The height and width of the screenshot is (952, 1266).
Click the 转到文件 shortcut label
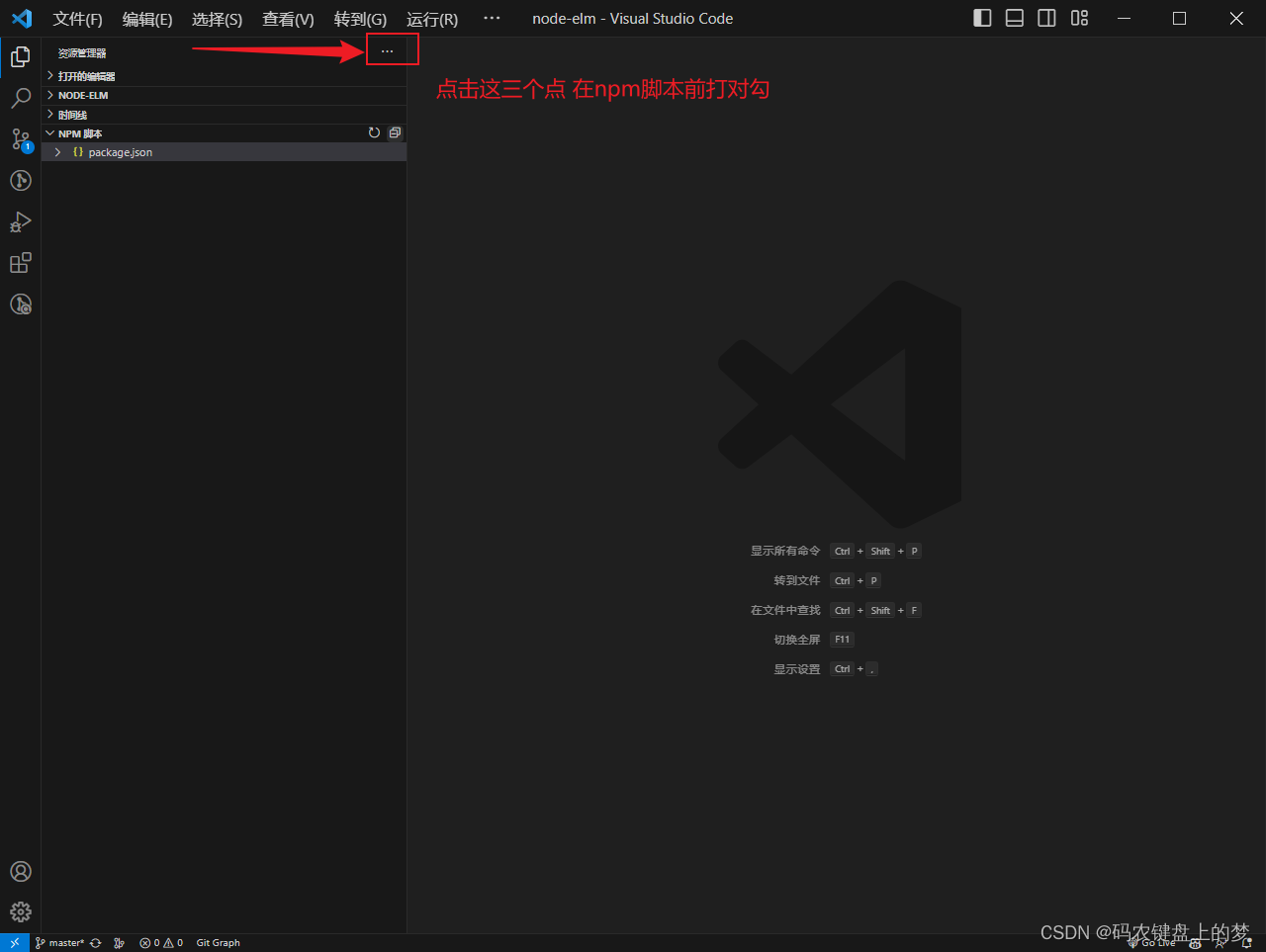click(797, 580)
